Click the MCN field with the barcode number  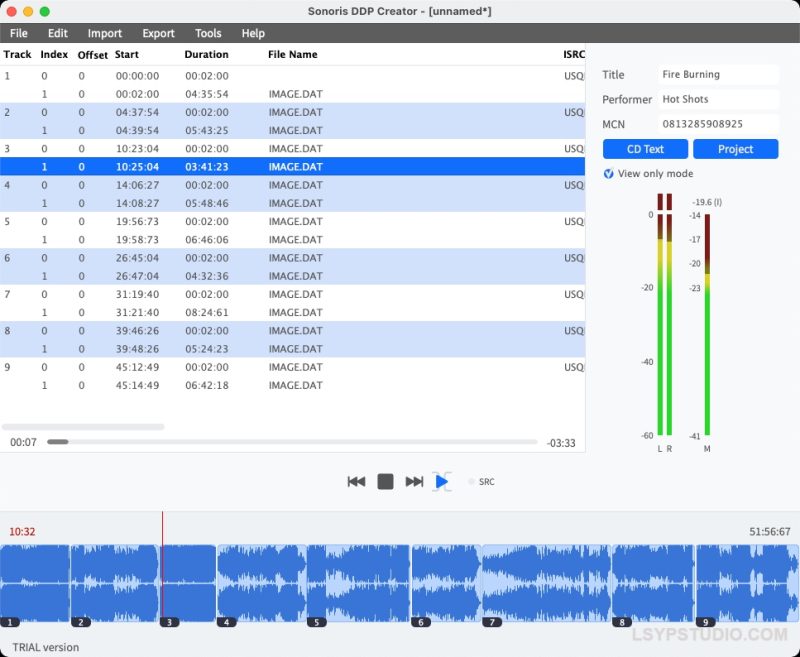[718, 123]
